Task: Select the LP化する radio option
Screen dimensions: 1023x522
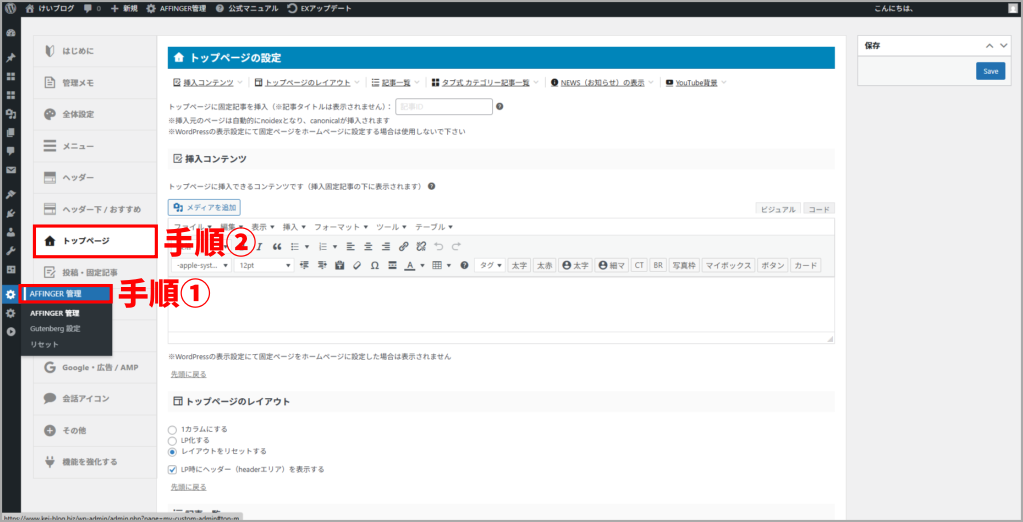Action: click(x=173, y=440)
